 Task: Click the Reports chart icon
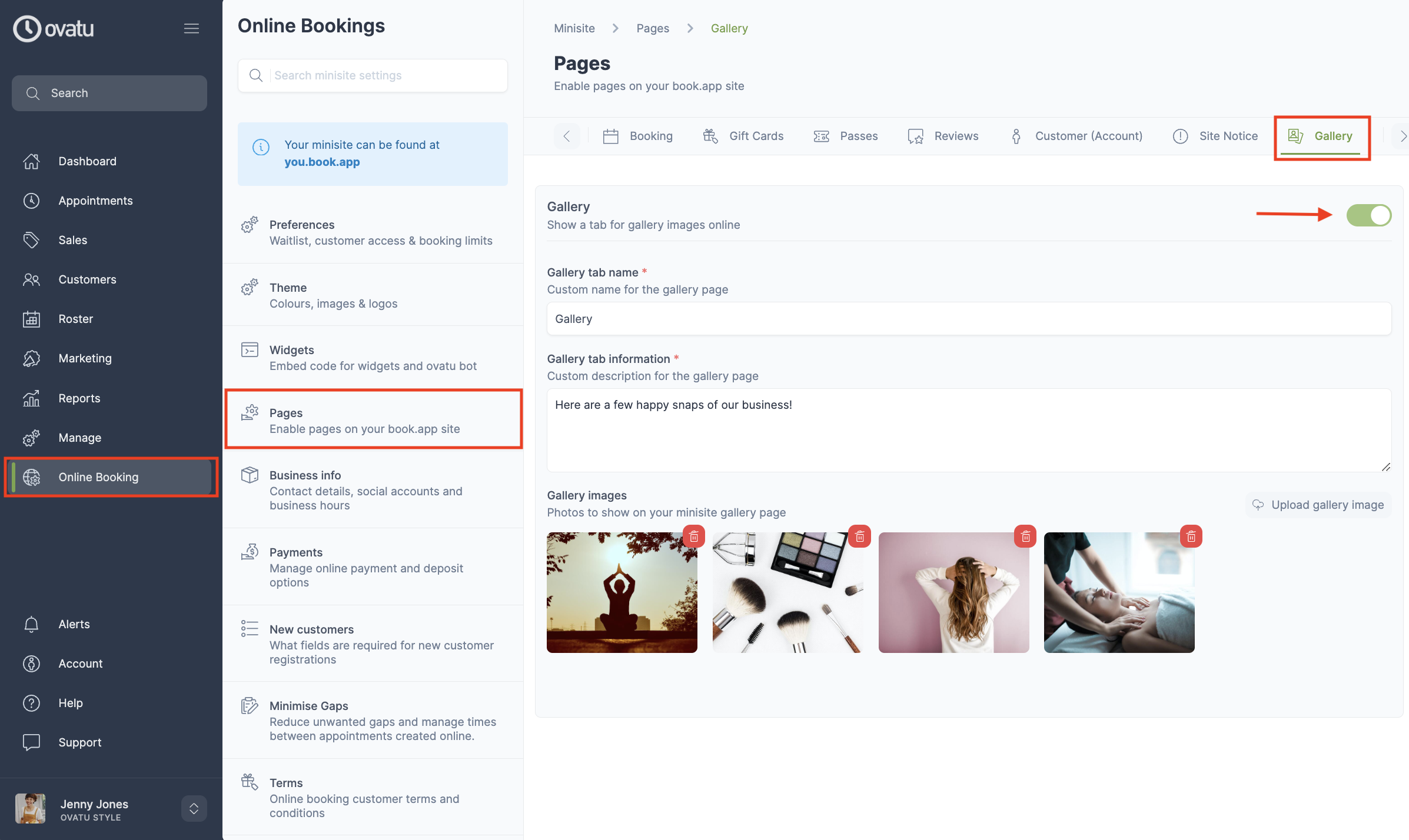click(32, 398)
